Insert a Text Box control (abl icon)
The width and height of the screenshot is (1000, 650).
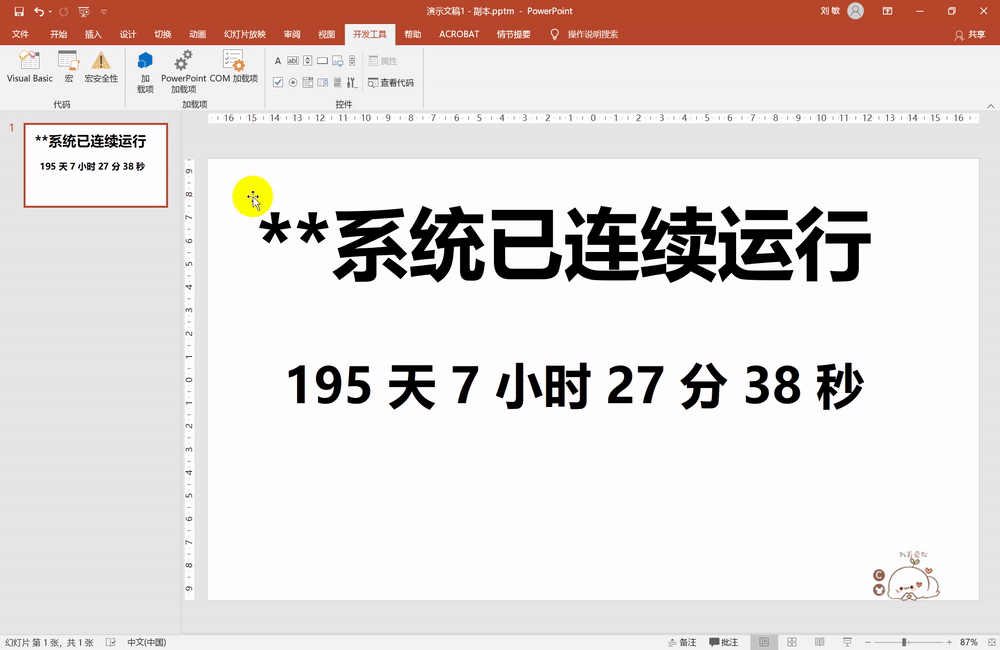pos(293,61)
